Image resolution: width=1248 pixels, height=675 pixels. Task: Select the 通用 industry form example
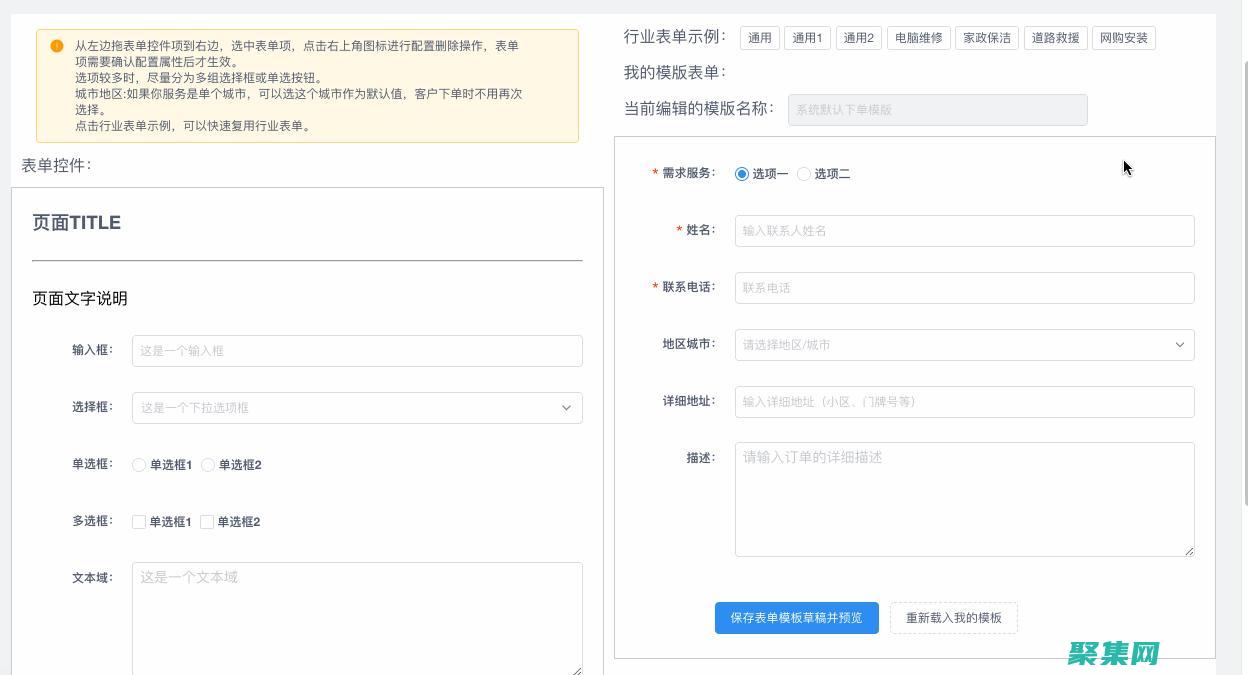coord(759,37)
